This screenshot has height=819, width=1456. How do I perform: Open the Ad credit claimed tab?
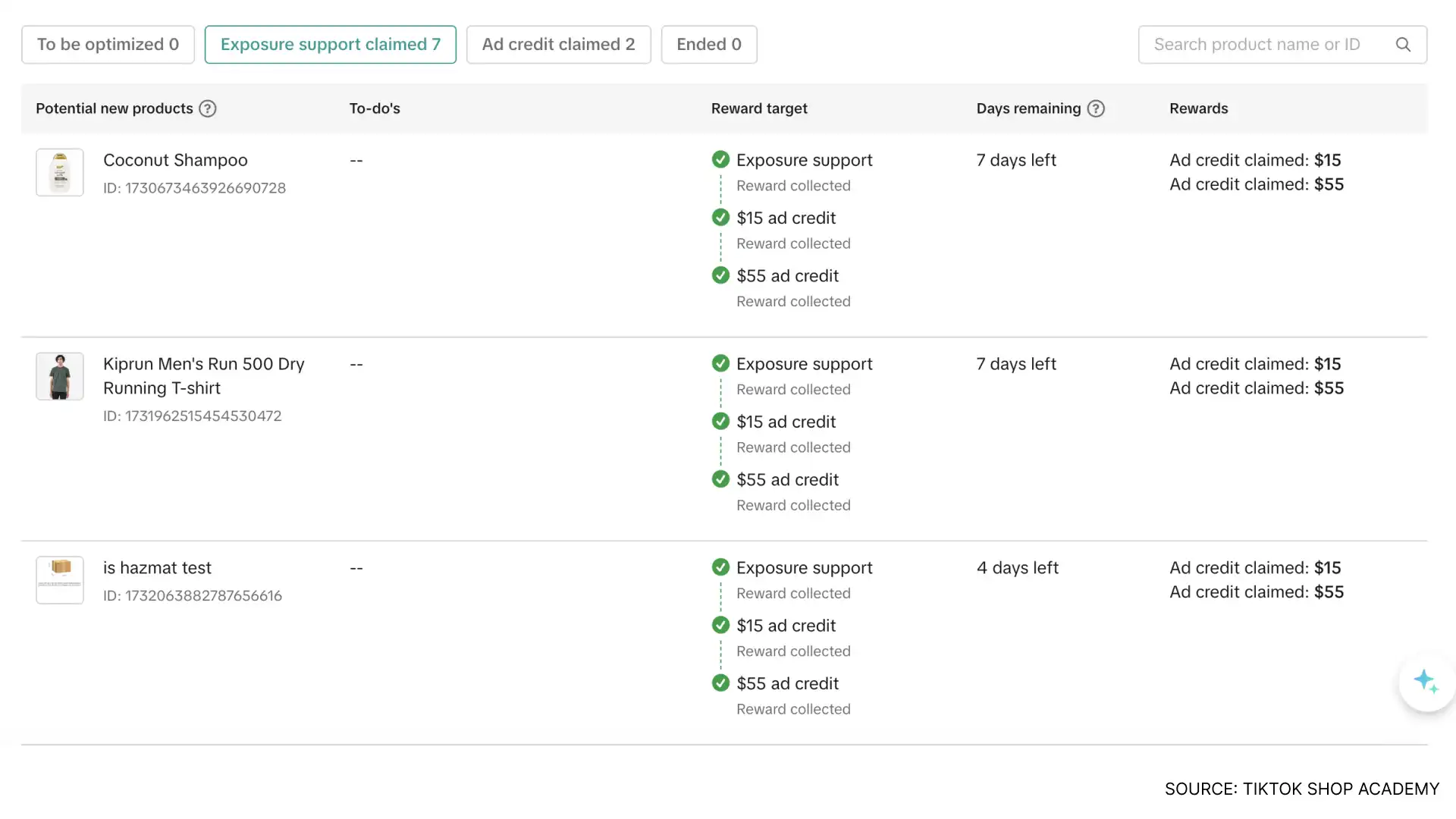[x=559, y=44]
